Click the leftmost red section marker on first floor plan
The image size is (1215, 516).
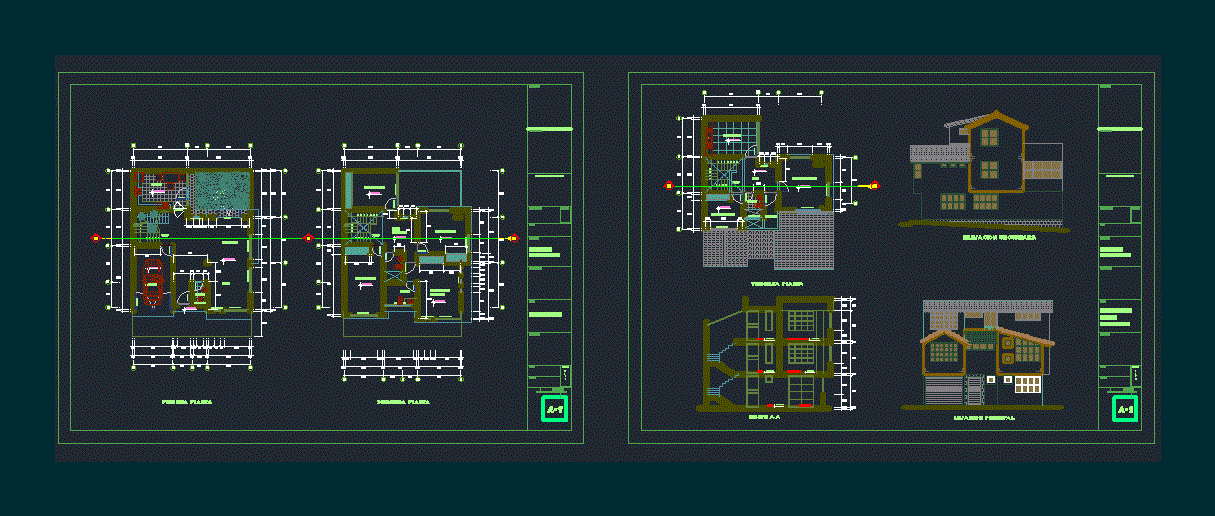click(96, 238)
